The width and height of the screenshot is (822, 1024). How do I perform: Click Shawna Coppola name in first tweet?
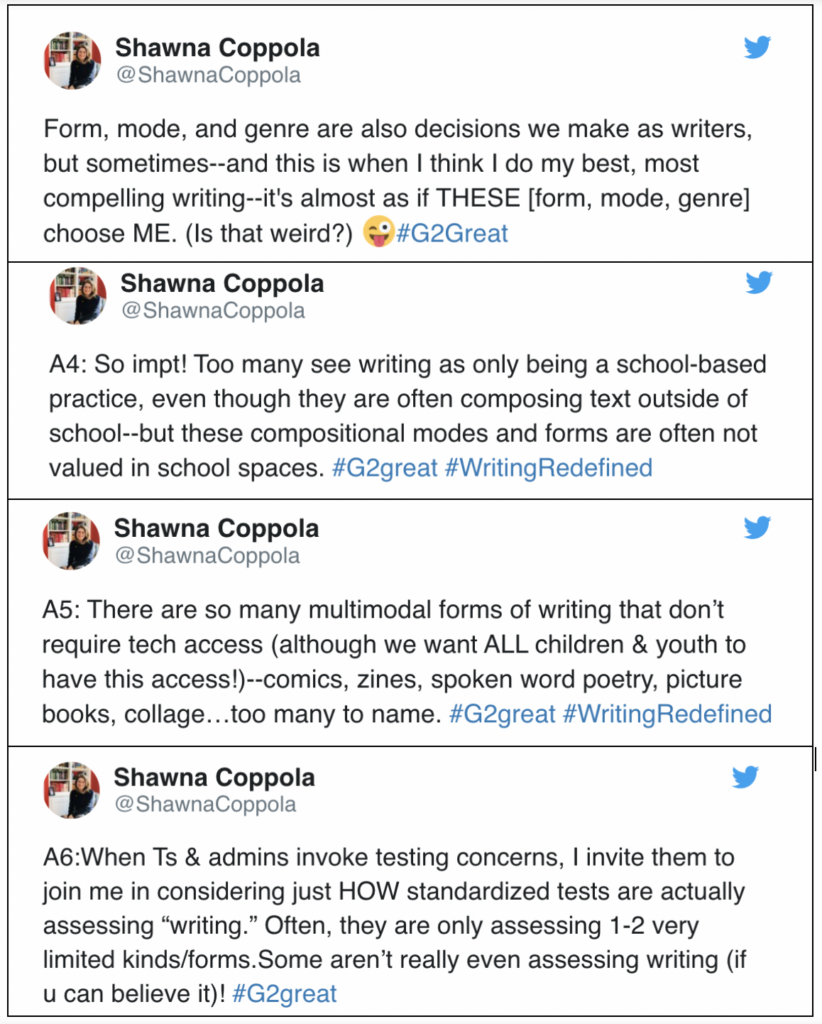click(x=217, y=48)
